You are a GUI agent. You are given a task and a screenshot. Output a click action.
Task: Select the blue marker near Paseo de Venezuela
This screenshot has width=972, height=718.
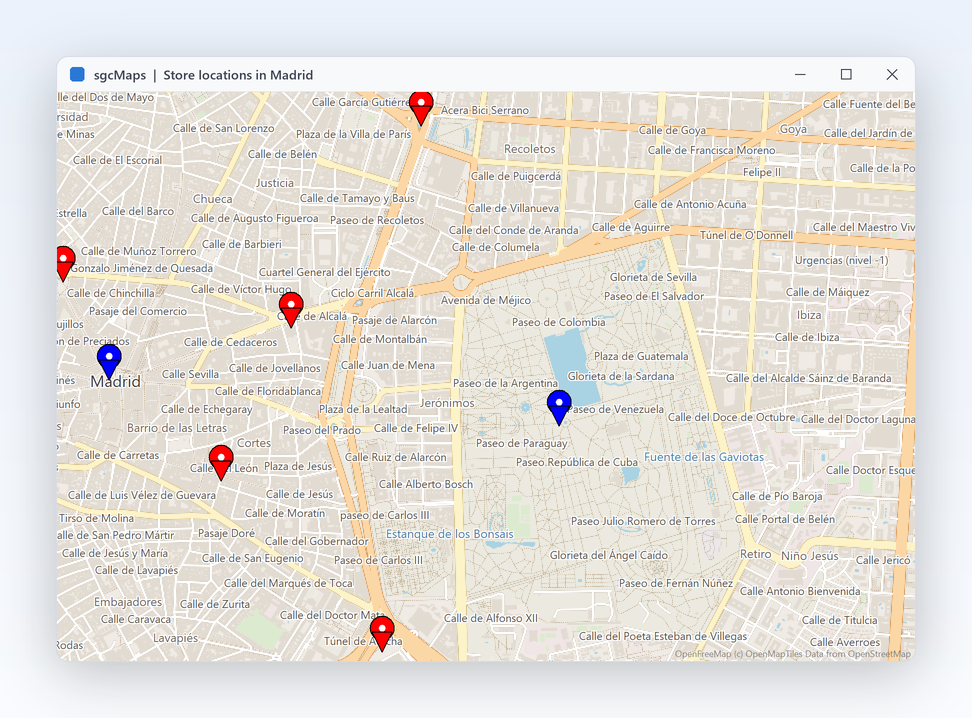coord(559,407)
